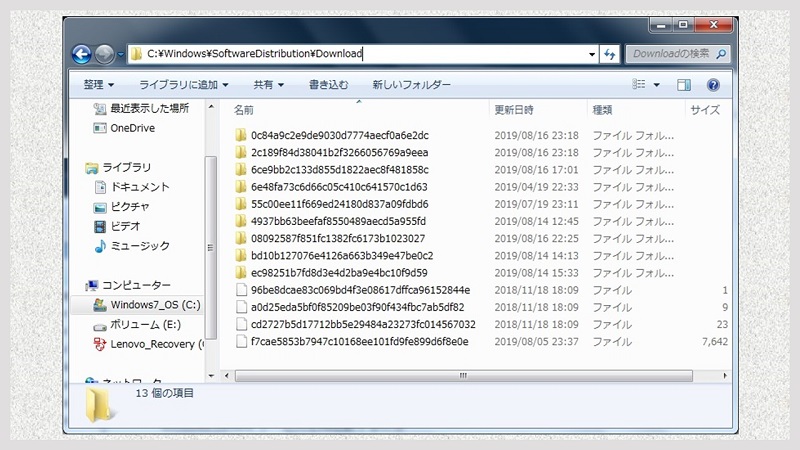
Task: Select folder bd10b127076e4126a663b349e47be0c2
Action: coord(342,256)
